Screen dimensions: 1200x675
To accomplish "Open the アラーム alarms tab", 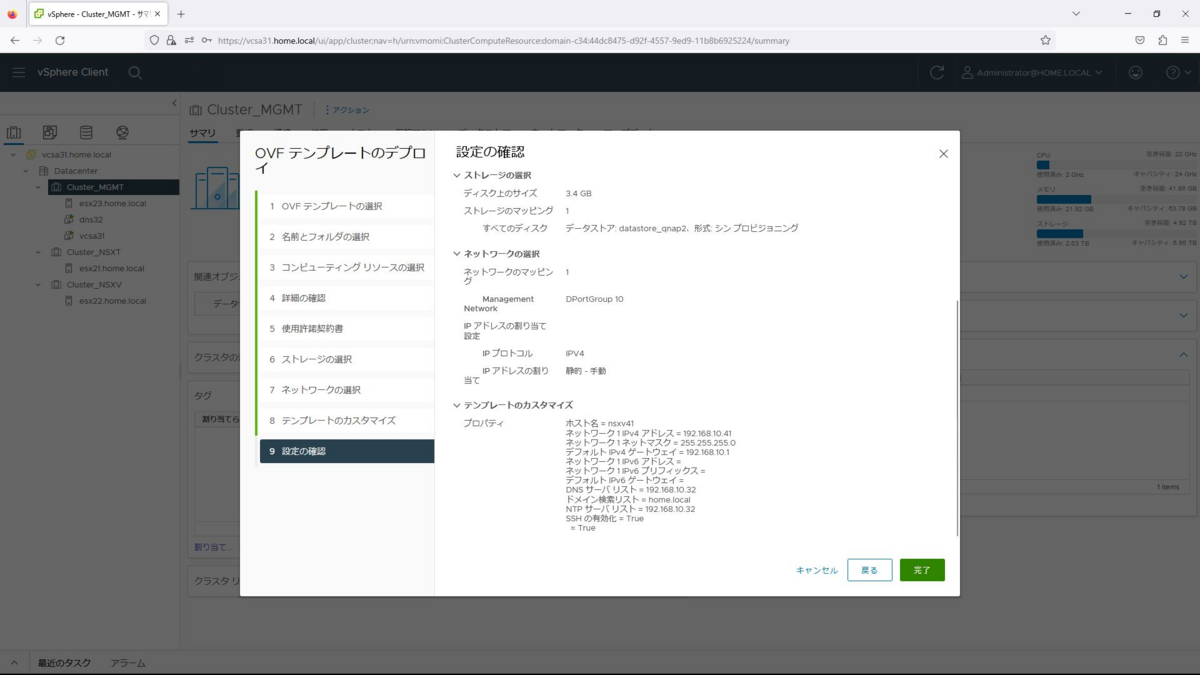I will point(128,663).
